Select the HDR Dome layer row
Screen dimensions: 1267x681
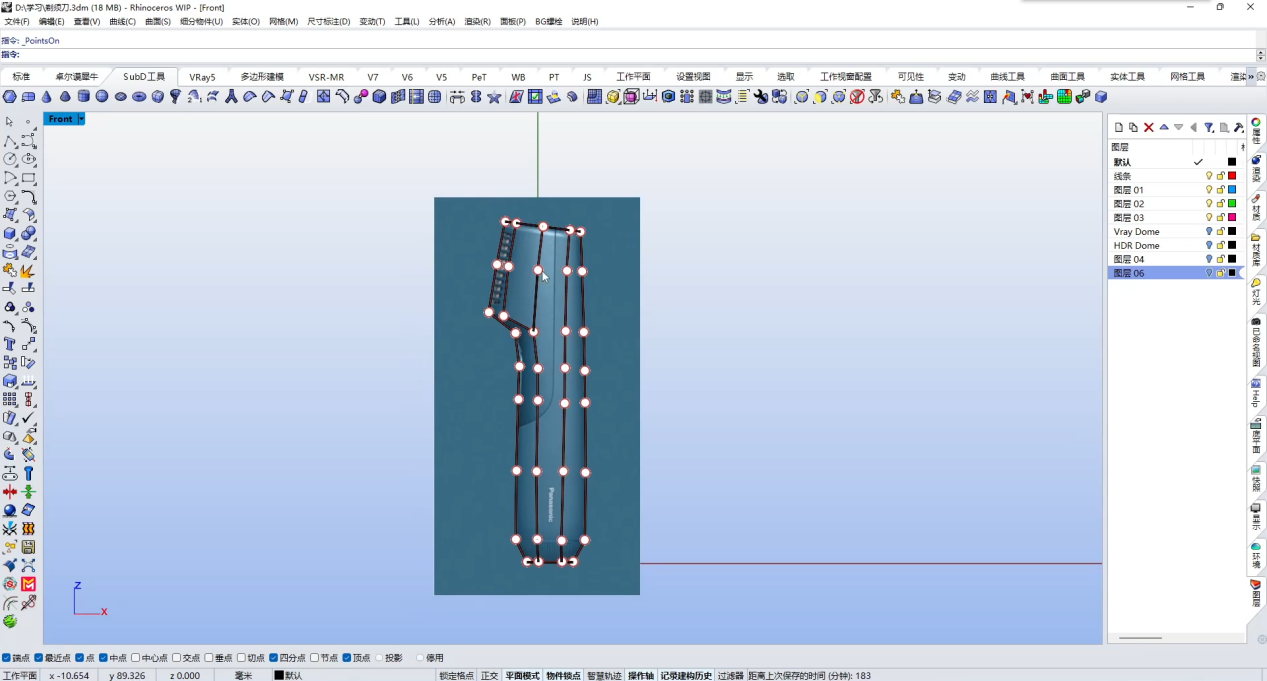click(1175, 245)
